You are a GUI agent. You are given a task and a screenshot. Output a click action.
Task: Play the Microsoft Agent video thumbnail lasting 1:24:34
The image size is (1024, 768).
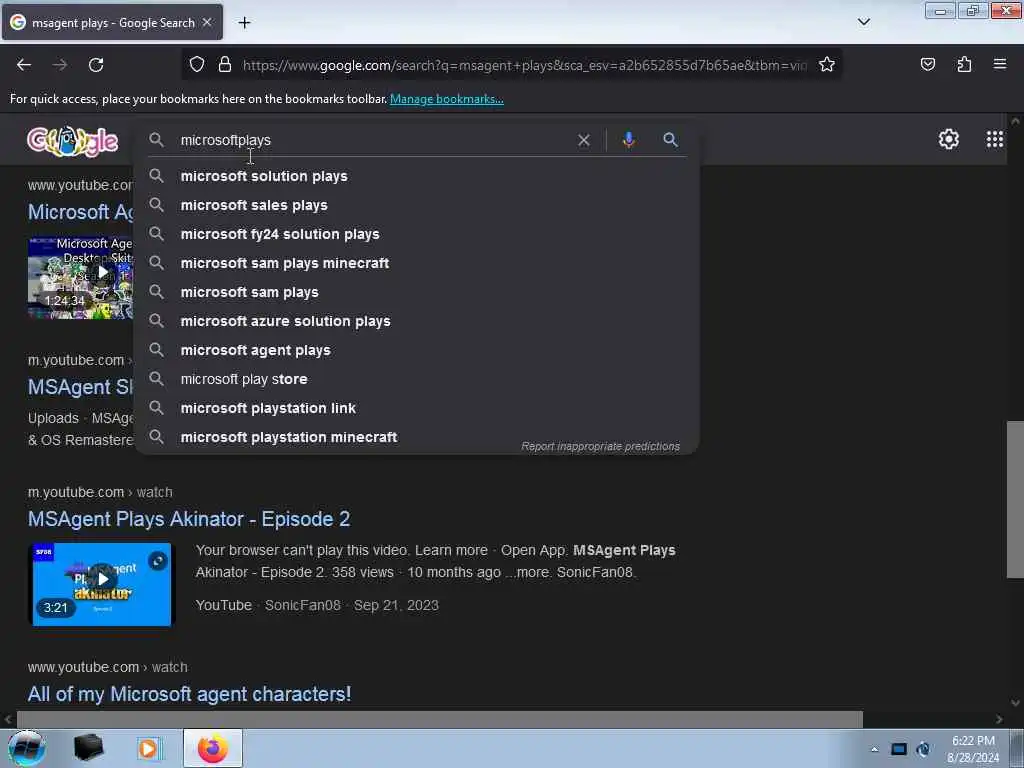click(80, 278)
